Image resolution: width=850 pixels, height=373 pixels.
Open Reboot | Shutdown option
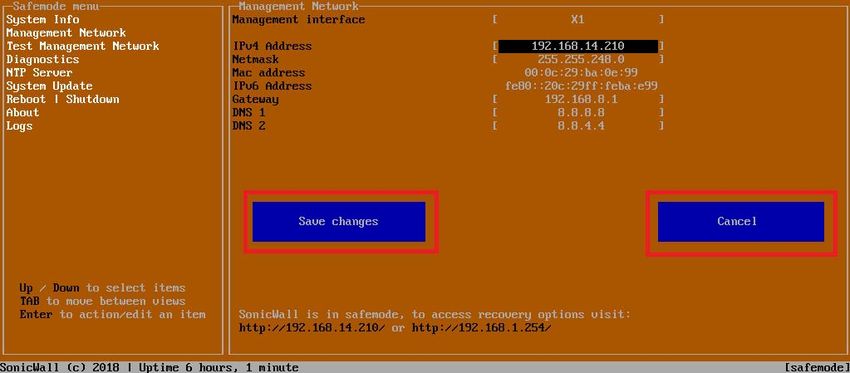point(63,99)
